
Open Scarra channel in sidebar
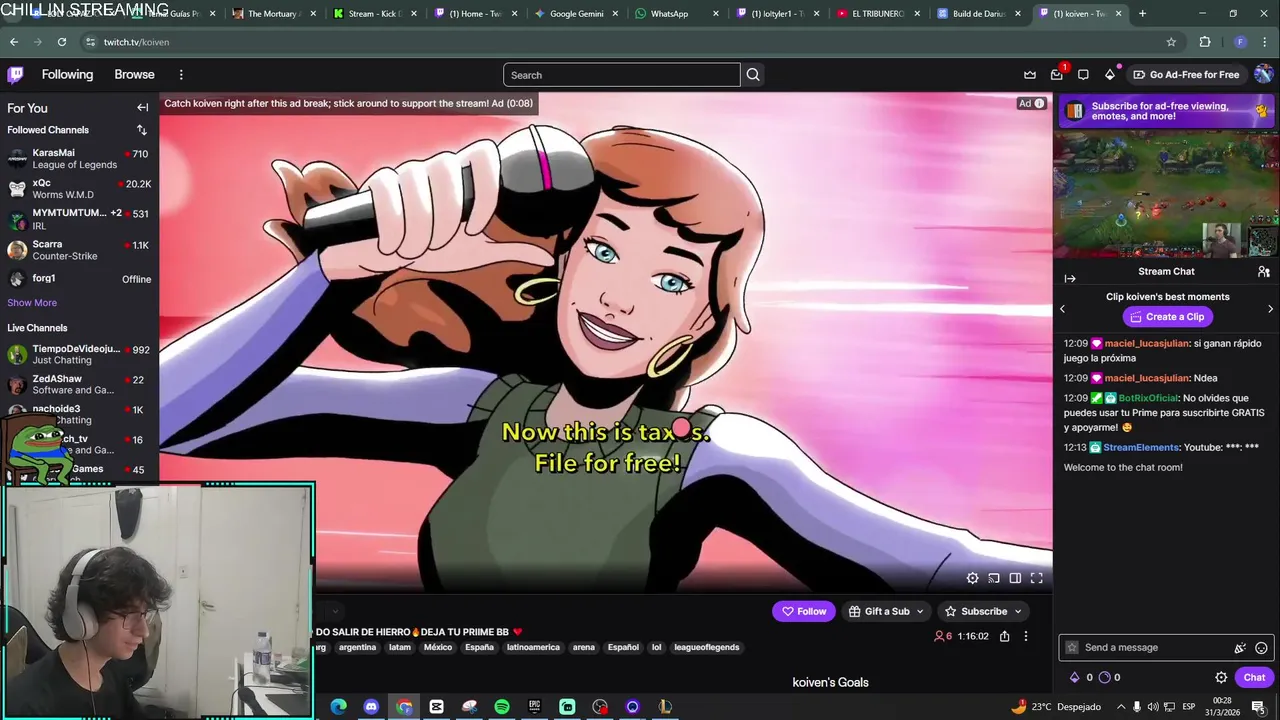[79, 250]
